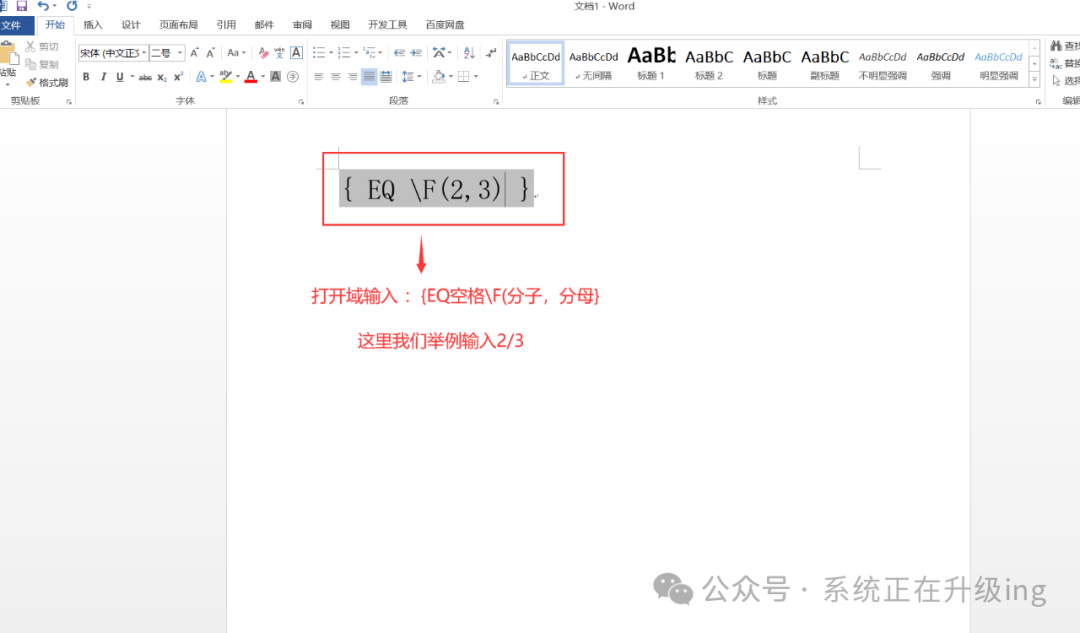Apply the 无间隔 (No Spacing) style
Viewport: 1080px width, 633px height.
(593, 63)
